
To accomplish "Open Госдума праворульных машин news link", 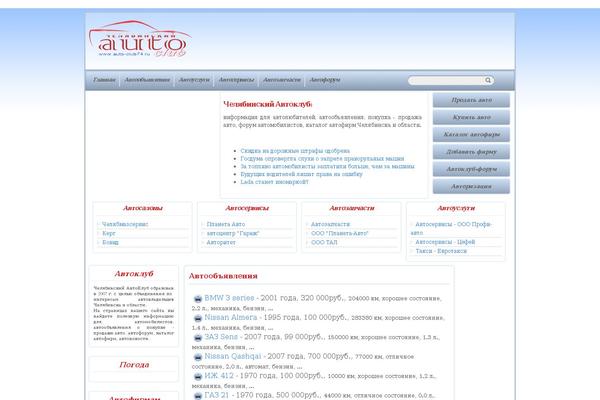I will tap(322, 158).
